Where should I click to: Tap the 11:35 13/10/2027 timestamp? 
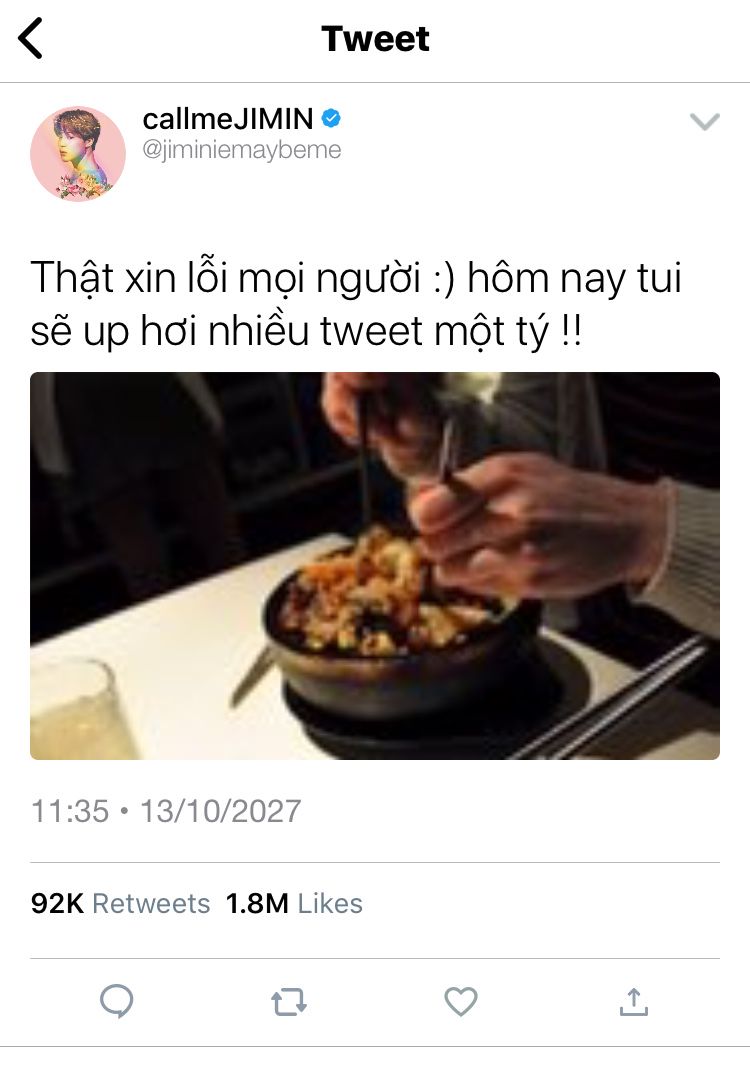tap(166, 811)
